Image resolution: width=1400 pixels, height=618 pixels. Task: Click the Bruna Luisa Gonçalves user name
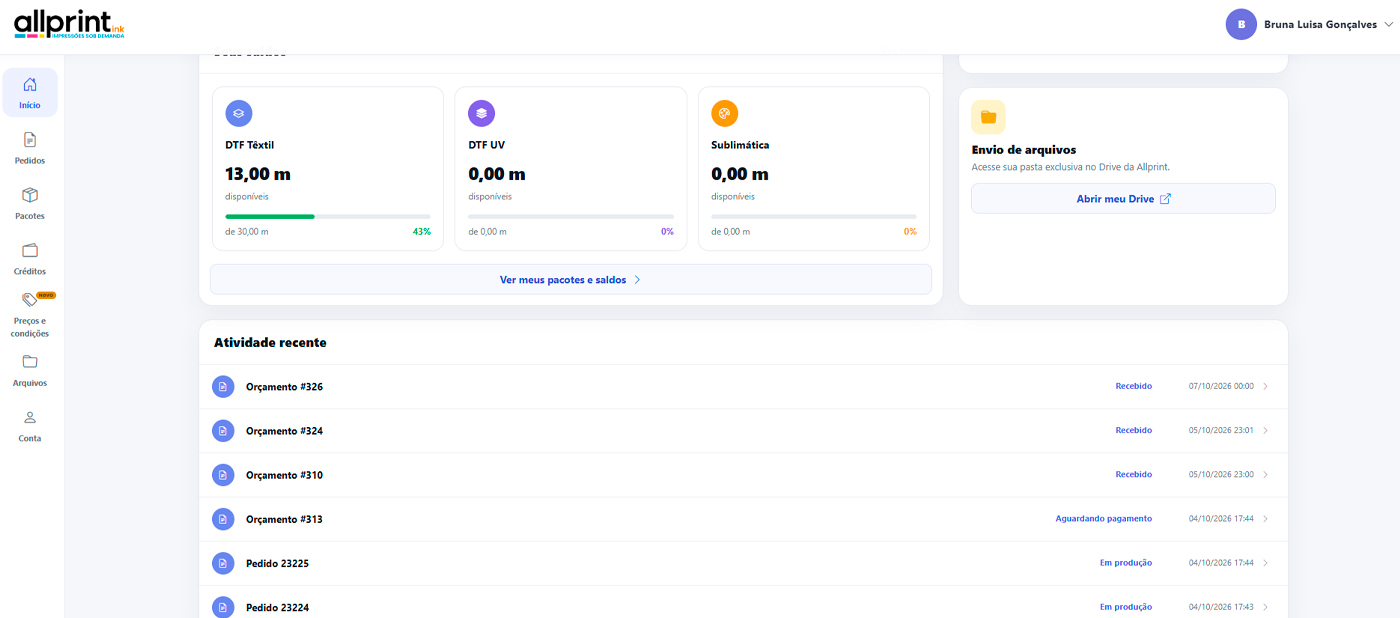tap(1320, 25)
